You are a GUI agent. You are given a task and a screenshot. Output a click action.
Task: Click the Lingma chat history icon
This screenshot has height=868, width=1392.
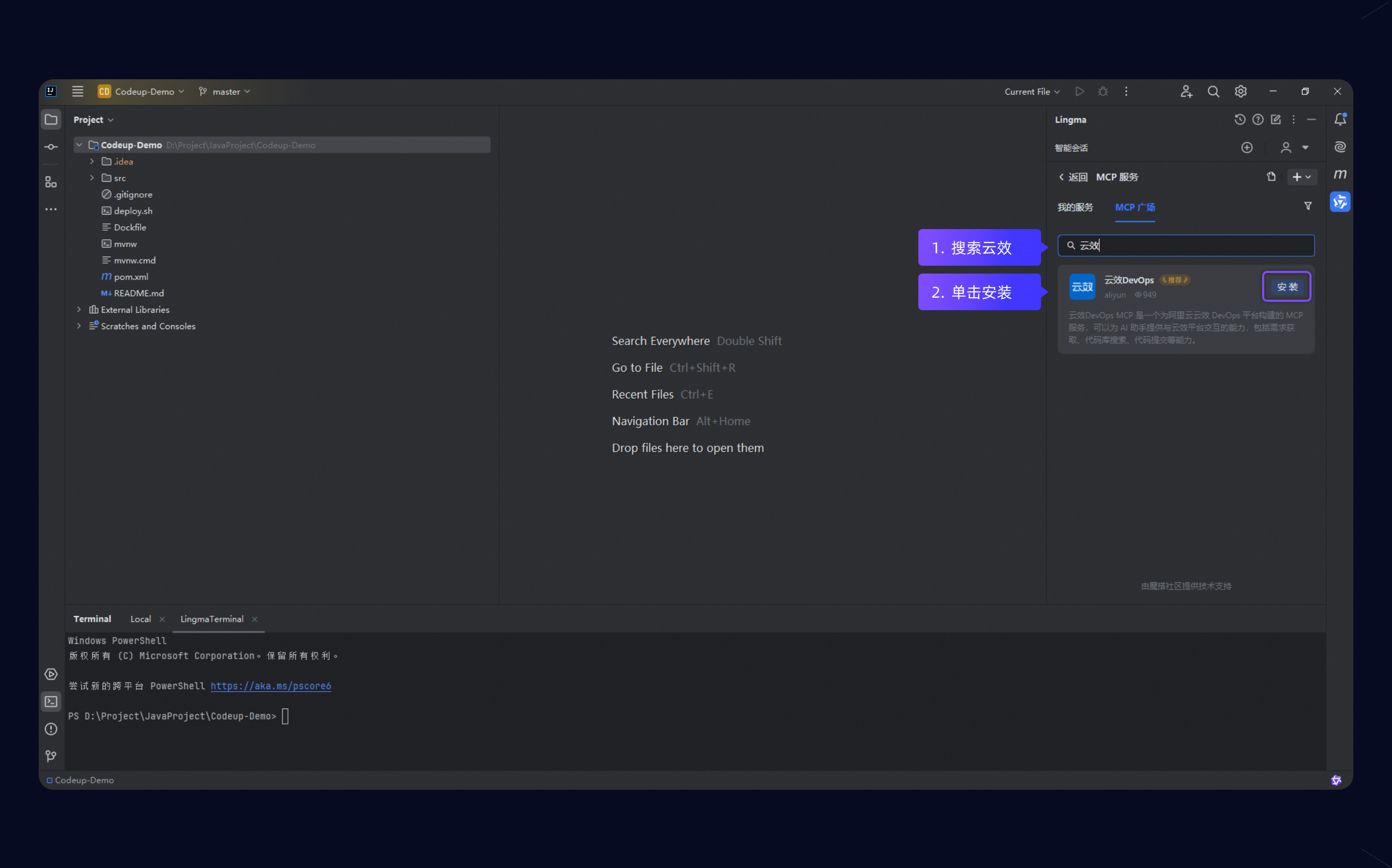point(1239,119)
